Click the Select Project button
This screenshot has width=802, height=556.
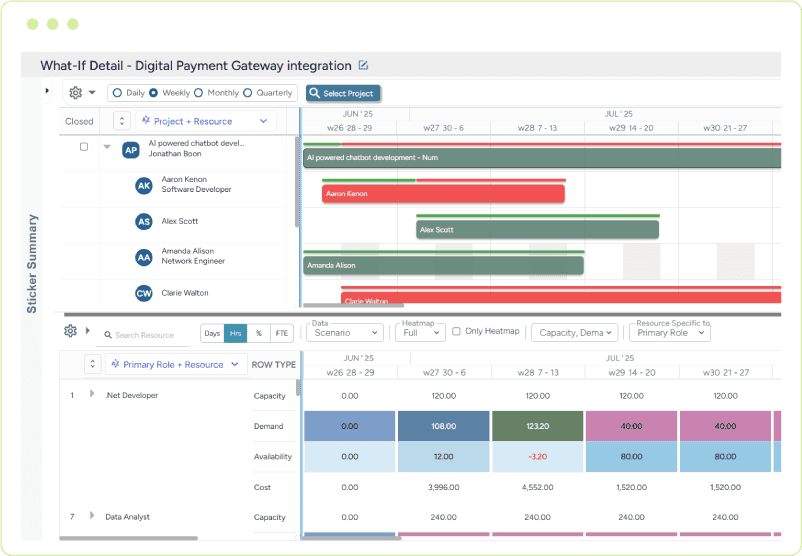[342, 93]
